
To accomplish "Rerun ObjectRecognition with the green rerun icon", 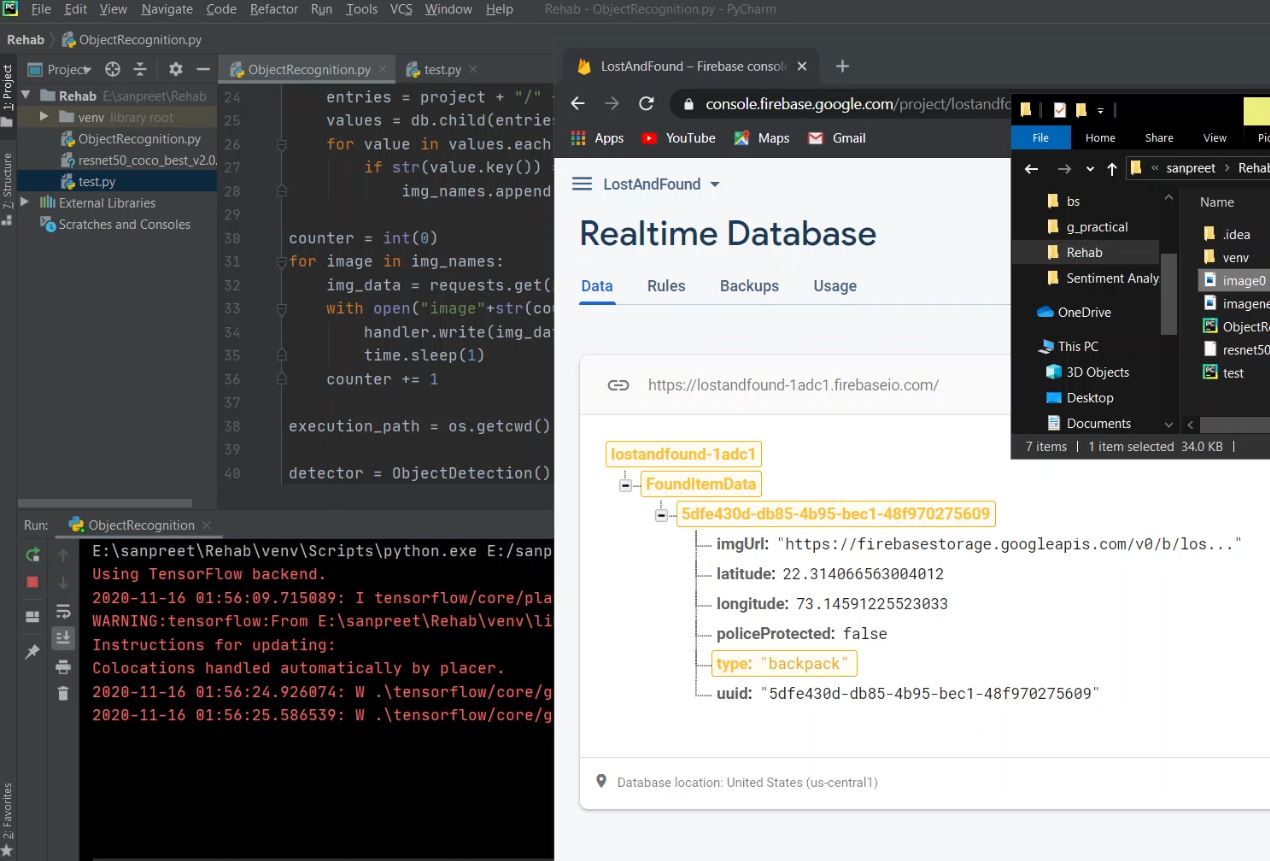I will coord(33,555).
